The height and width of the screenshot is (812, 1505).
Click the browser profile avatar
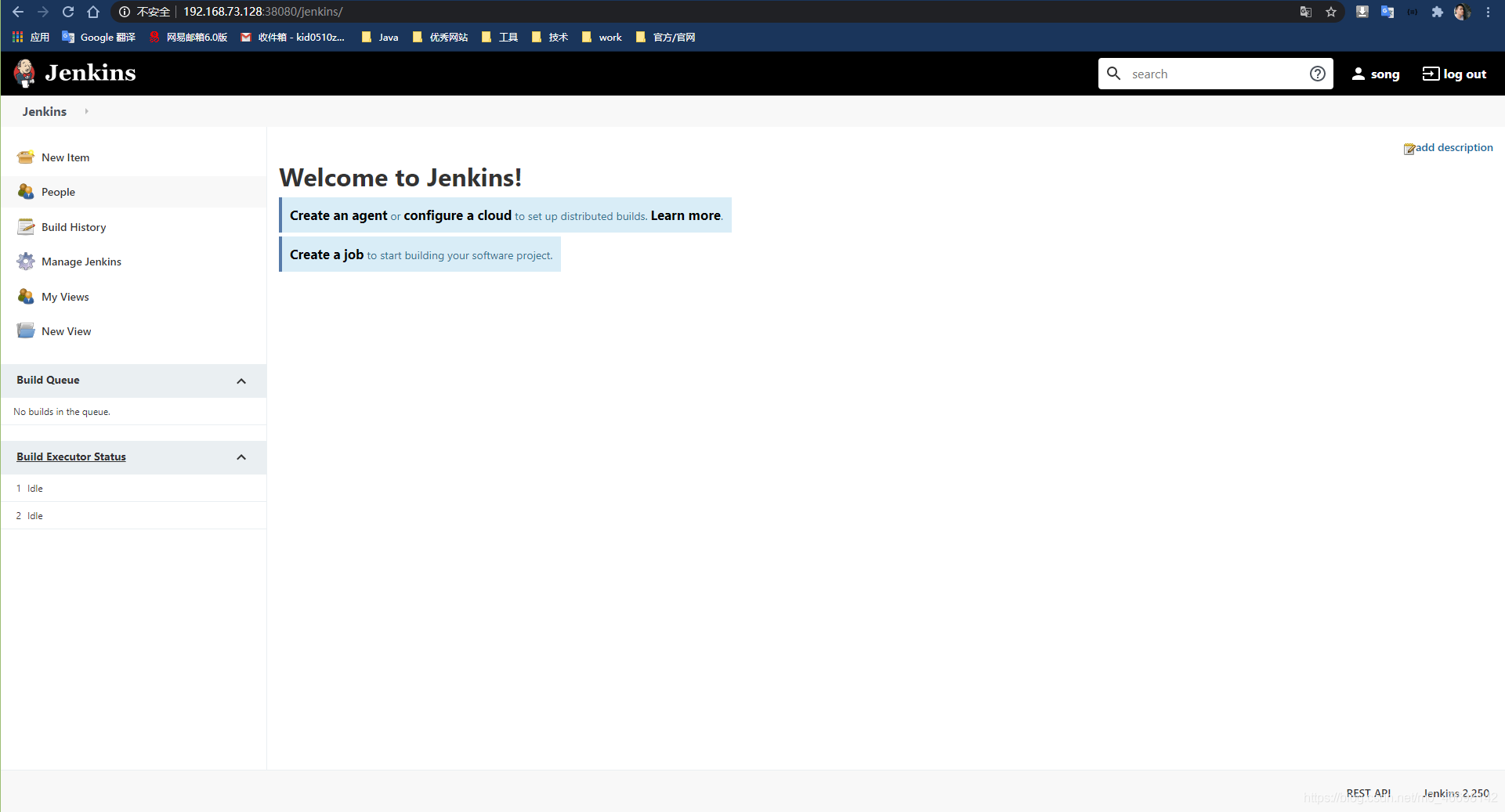tap(1462, 12)
